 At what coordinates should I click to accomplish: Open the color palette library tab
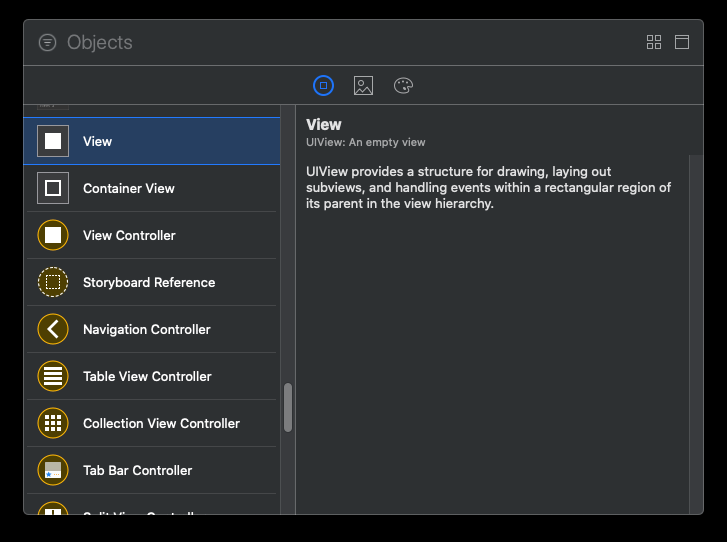(403, 86)
